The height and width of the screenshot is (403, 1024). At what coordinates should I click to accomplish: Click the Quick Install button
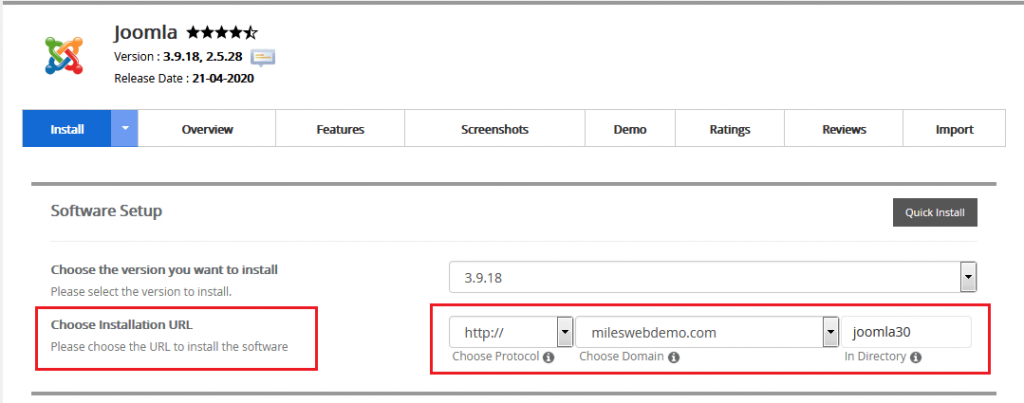tap(935, 212)
